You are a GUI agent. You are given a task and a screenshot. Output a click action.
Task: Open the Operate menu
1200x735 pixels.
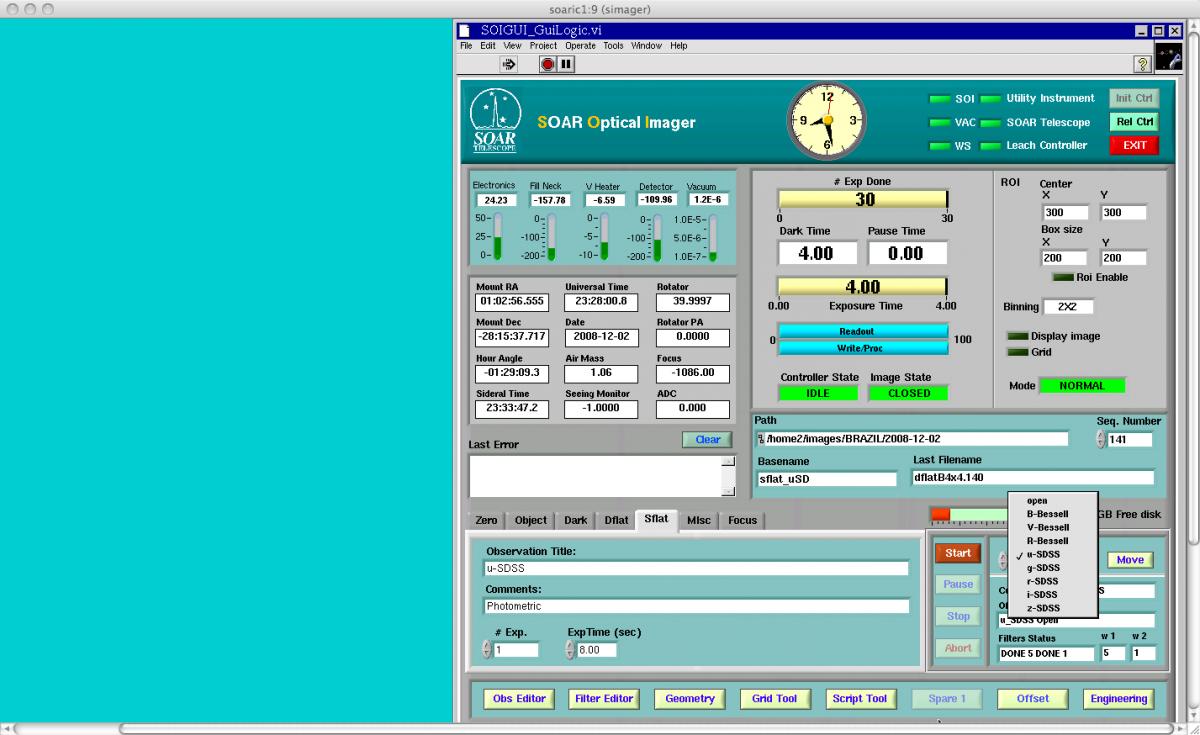coord(580,46)
